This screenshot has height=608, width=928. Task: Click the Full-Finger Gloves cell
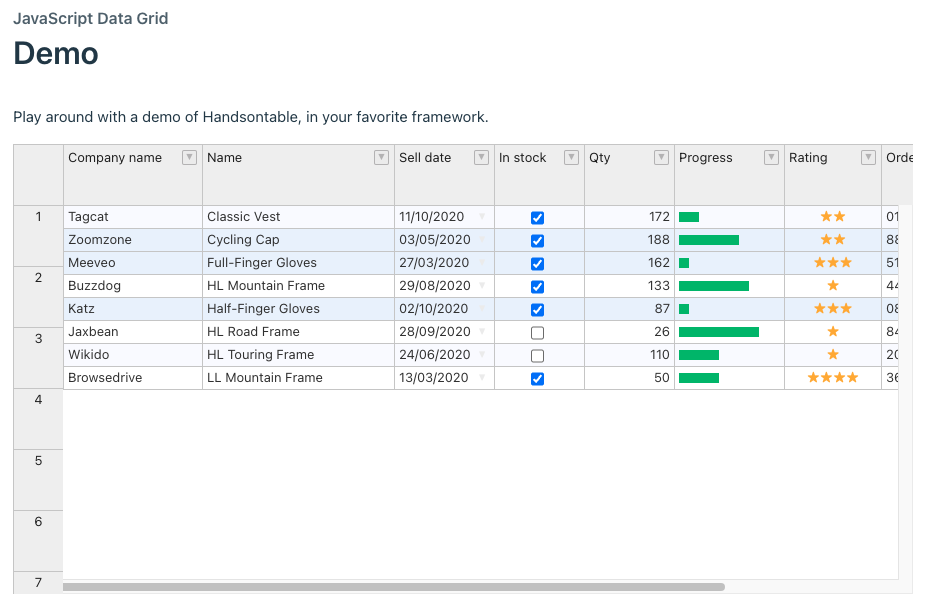pos(298,262)
